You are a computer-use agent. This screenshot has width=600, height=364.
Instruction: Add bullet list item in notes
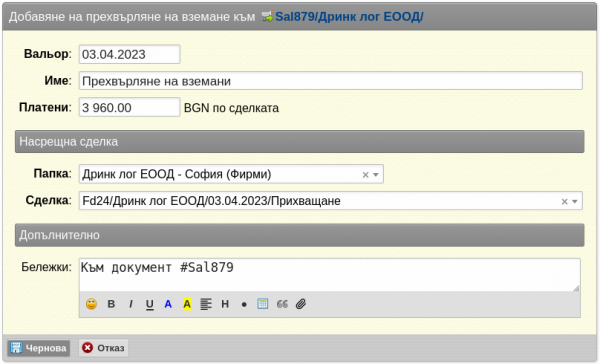244,305
